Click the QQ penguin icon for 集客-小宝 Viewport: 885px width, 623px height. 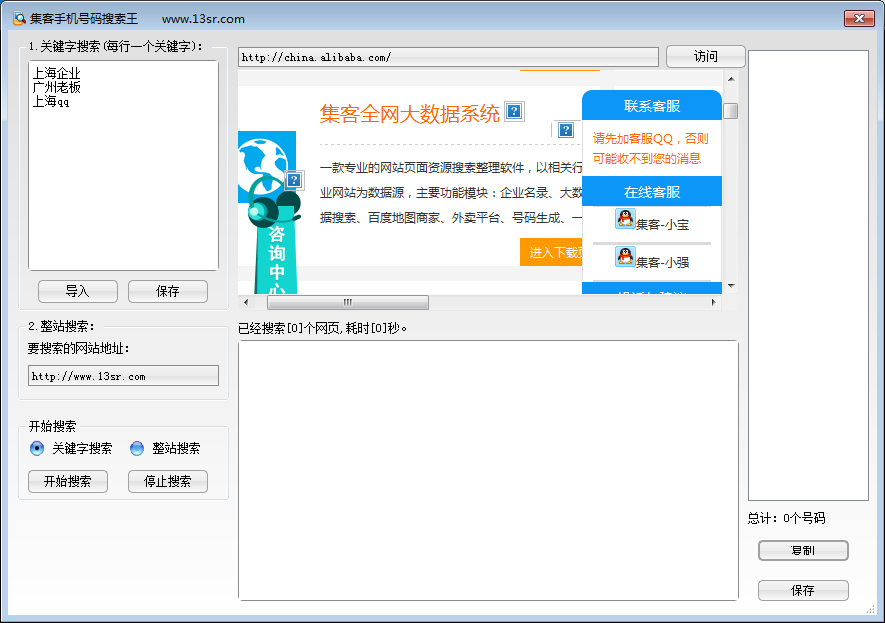[x=625, y=218]
